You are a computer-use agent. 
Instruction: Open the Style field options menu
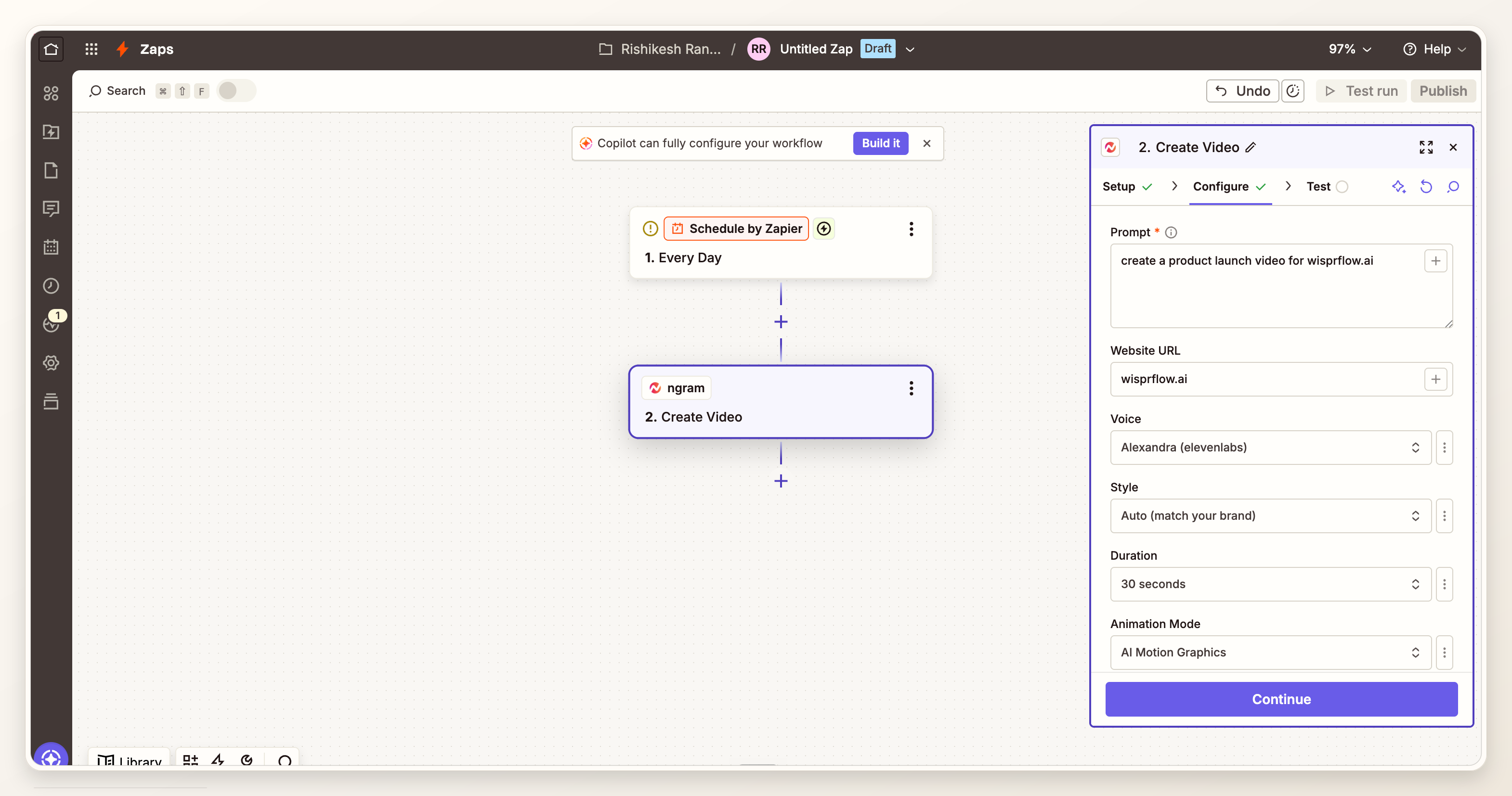pos(1444,515)
